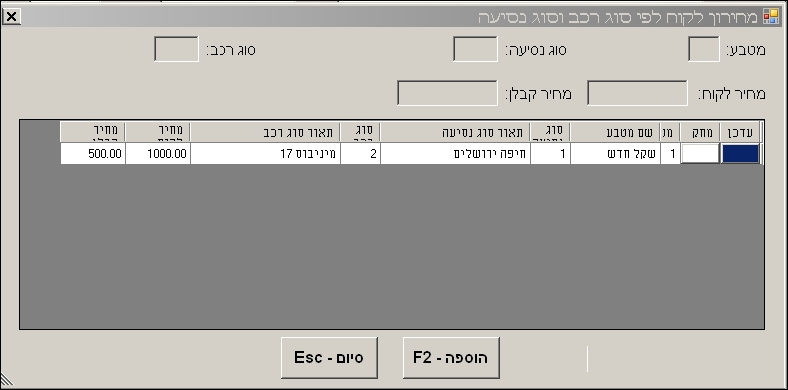The image size is (788, 390).
Task: Click the שם מטבע column header
Action: point(615,132)
